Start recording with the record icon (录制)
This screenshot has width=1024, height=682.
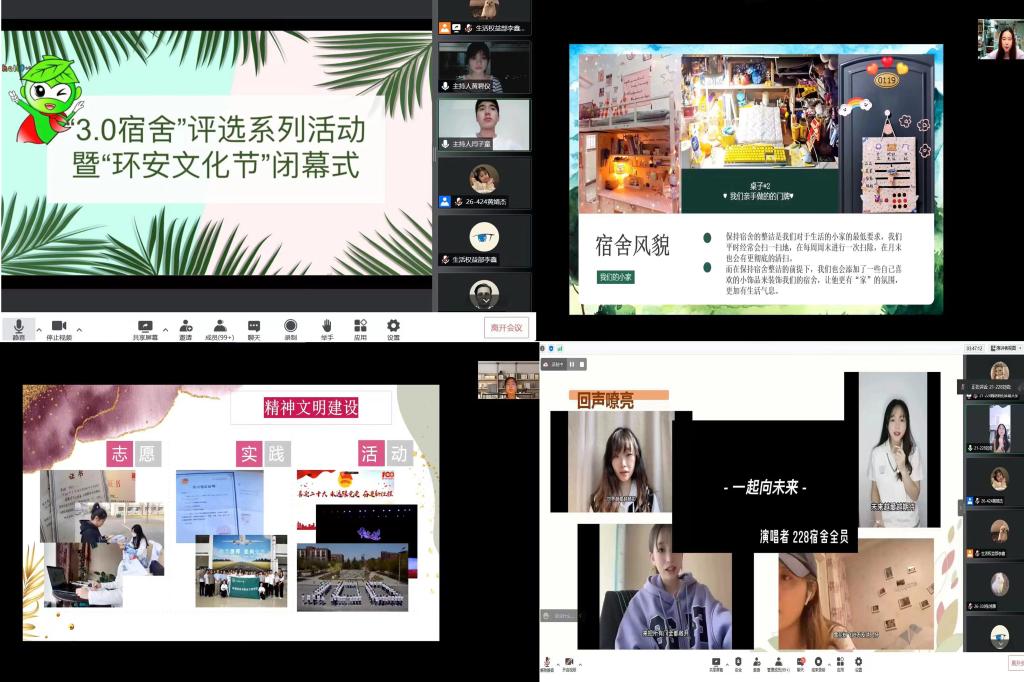(290, 327)
